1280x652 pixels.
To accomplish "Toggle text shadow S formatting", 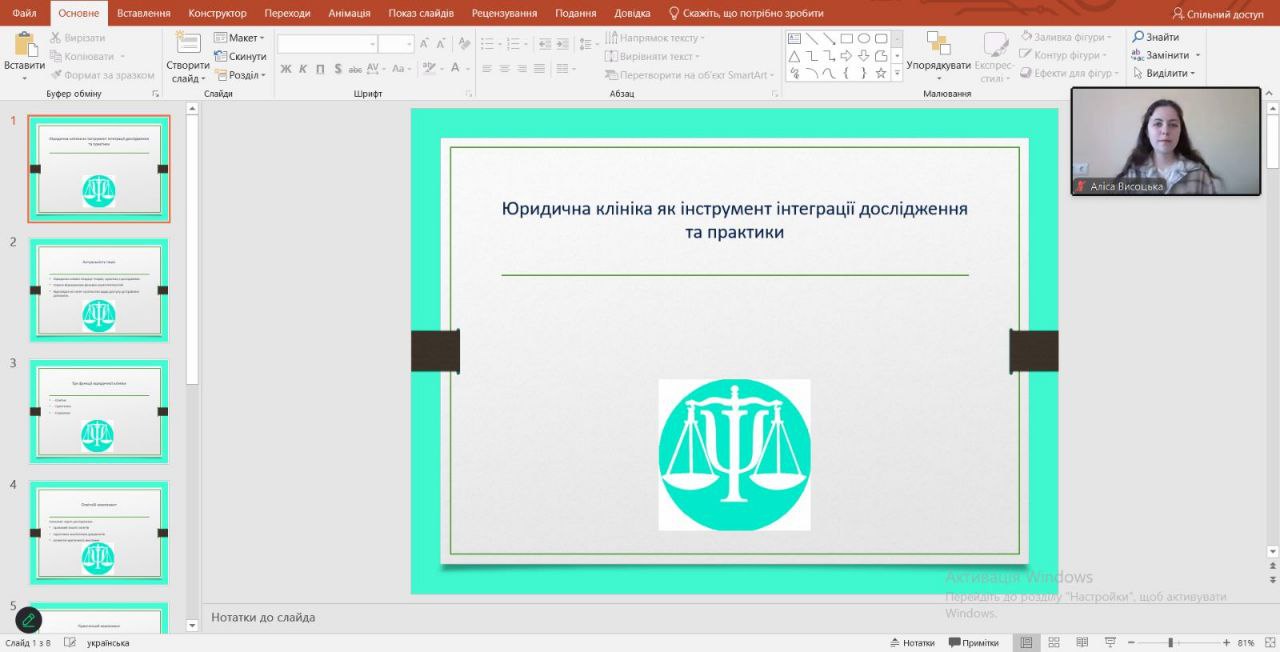I will pyautogui.click(x=338, y=69).
